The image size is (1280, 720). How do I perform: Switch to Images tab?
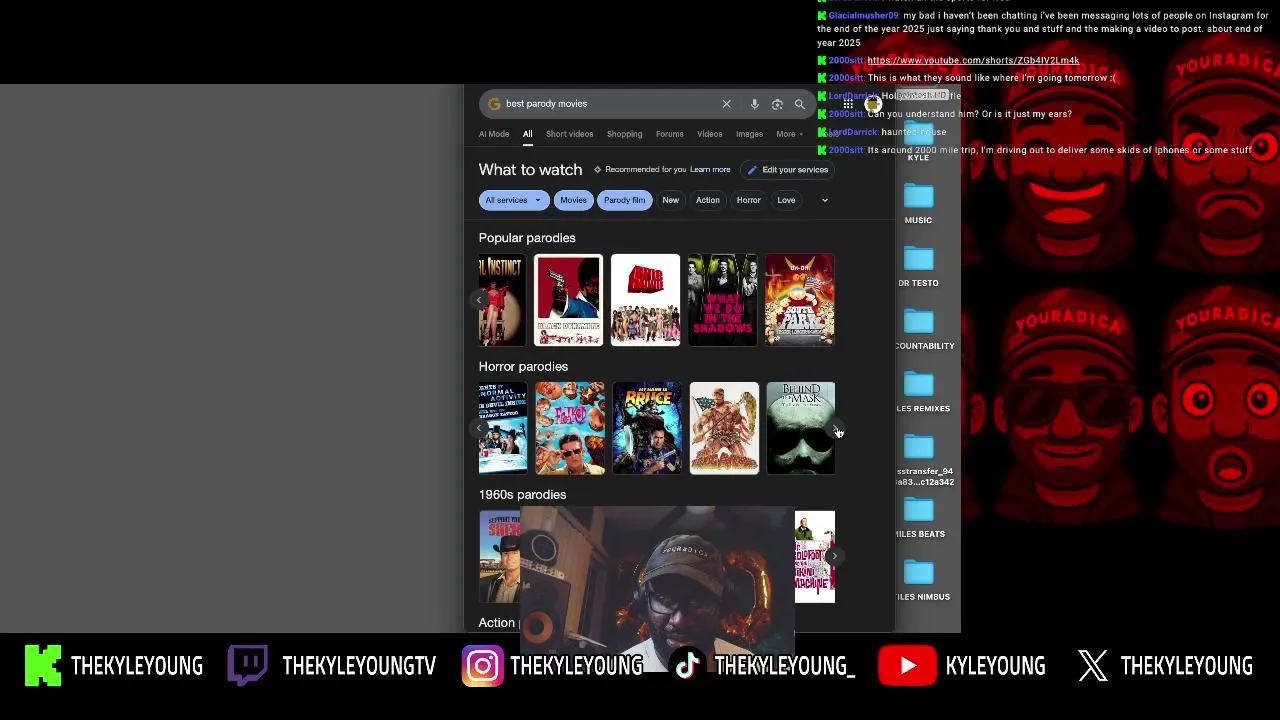(749, 134)
